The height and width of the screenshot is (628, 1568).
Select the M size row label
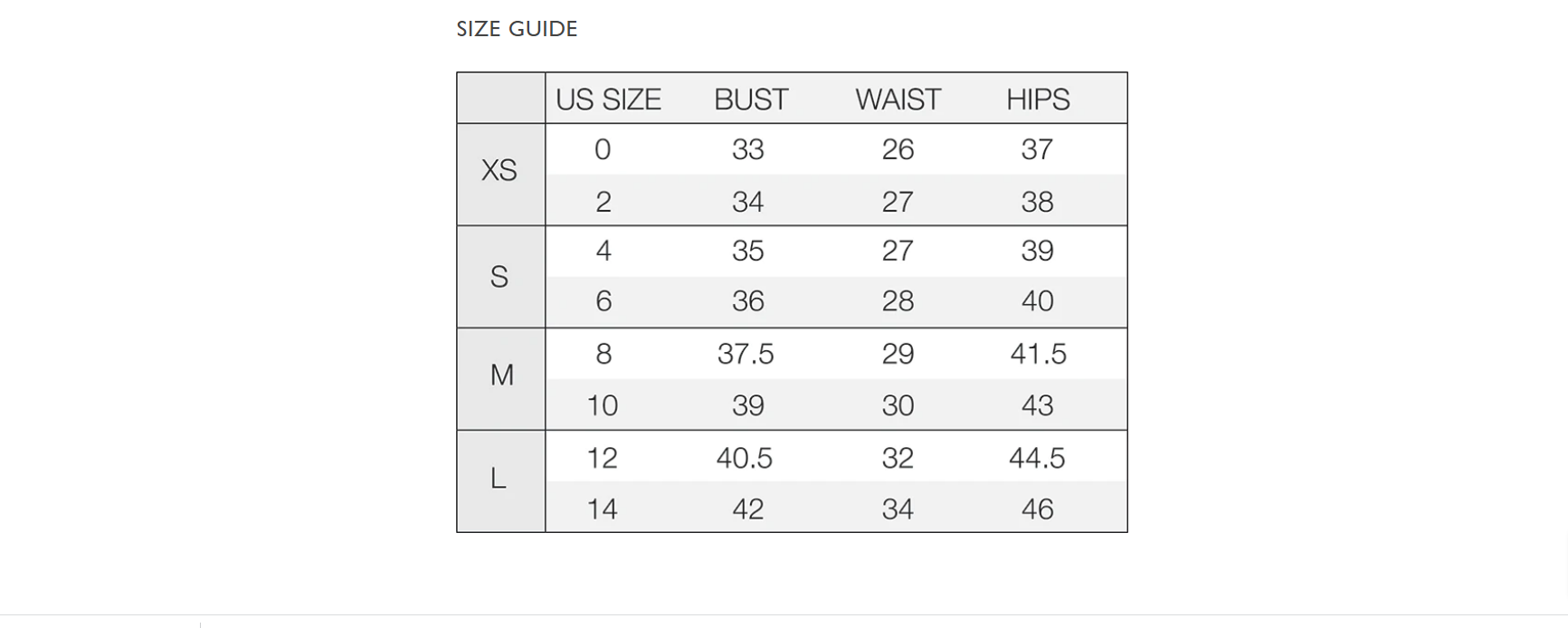[501, 375]
